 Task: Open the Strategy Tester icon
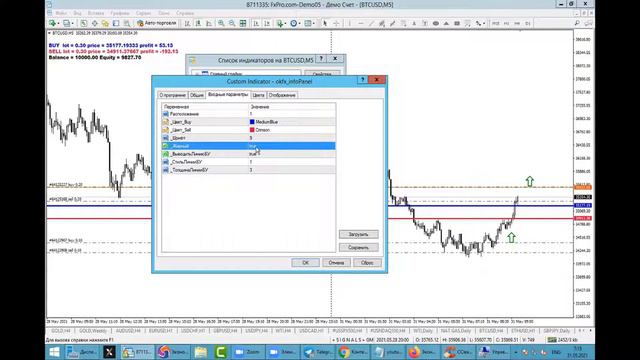tap(127, 23)
